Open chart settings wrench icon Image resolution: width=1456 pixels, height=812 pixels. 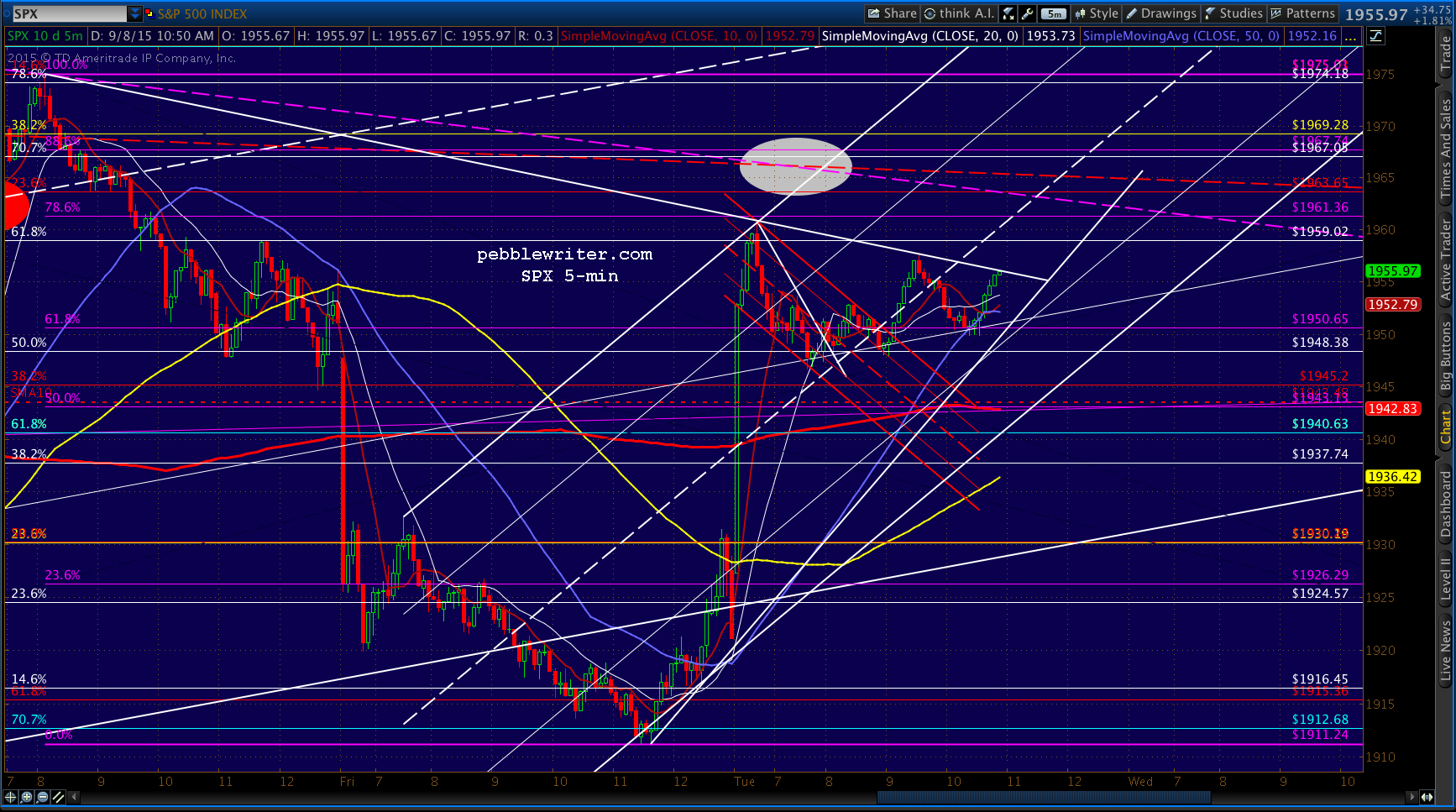1028,13
